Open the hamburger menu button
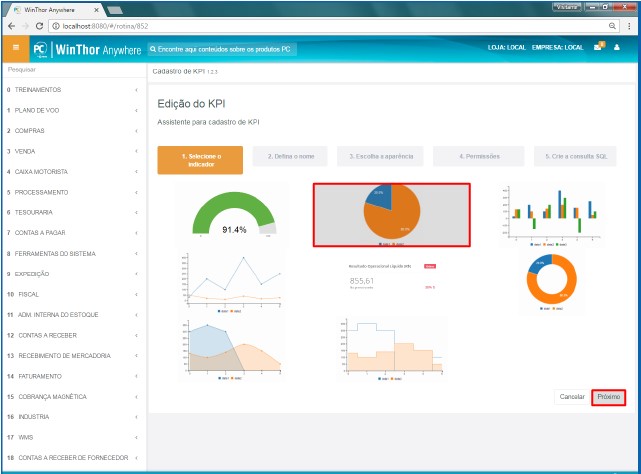The image size is (641, 474). click(x=16, y=48)
